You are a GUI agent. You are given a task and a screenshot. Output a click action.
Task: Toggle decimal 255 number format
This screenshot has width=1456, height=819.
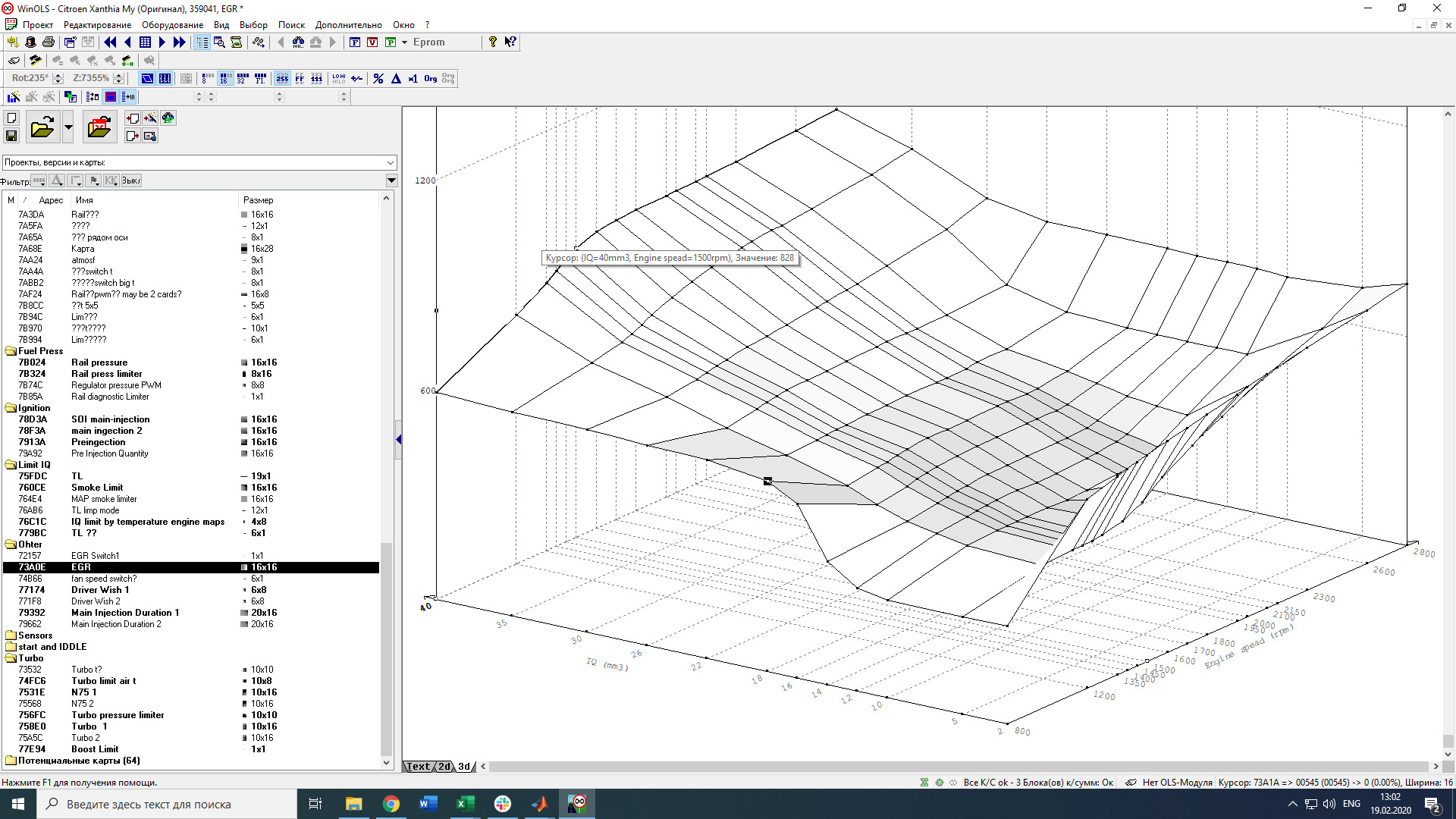click(x=282, y=78)
